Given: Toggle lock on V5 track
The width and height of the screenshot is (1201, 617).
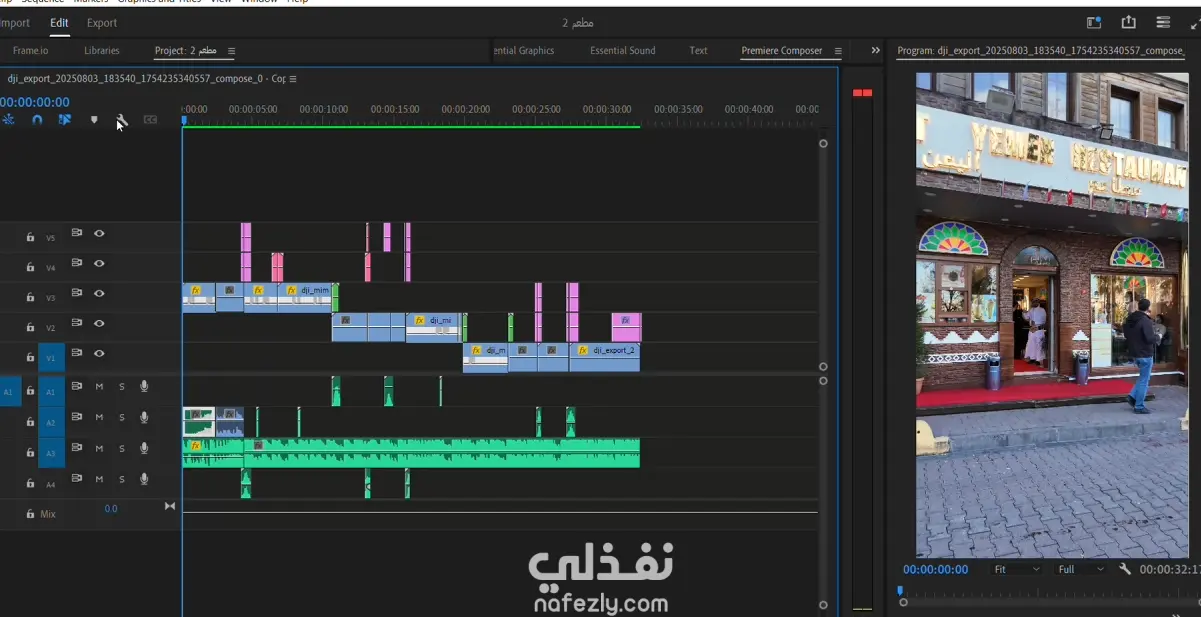Looking at the screenshot, I should point(30,237).
